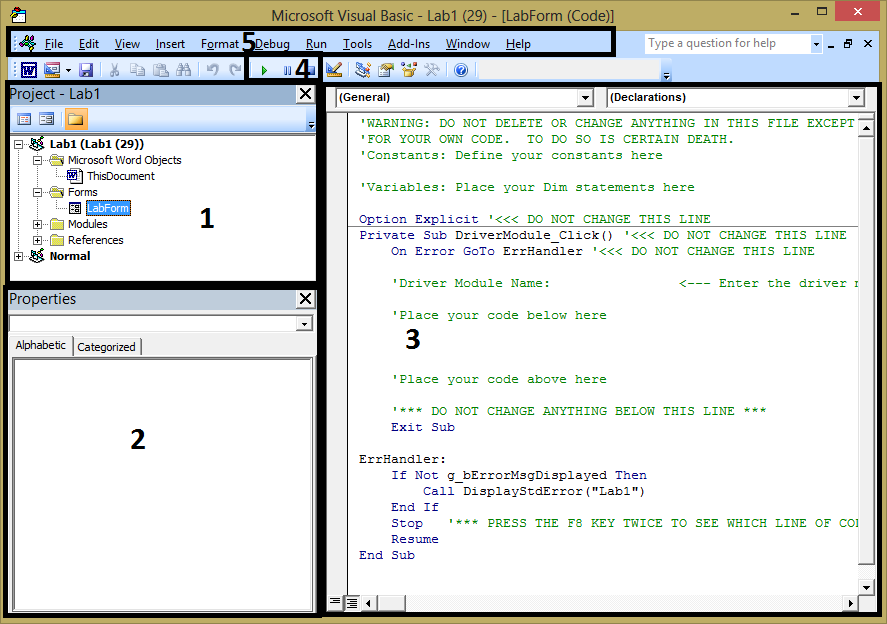Click the VBA icon left of File menu

click(x=27, y=43)
